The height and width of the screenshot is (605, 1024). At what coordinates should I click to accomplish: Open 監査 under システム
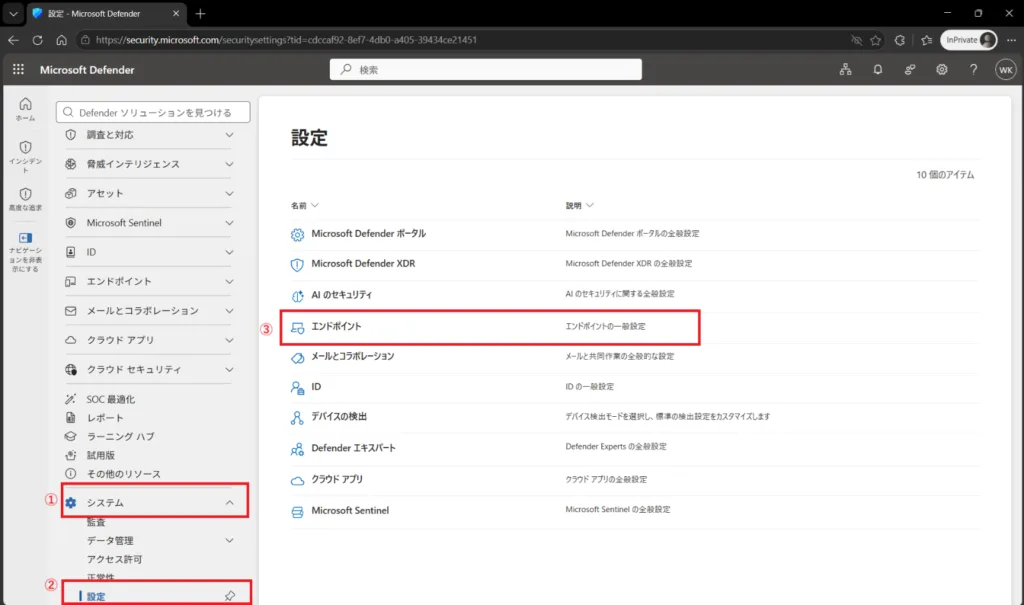point(96,522)
